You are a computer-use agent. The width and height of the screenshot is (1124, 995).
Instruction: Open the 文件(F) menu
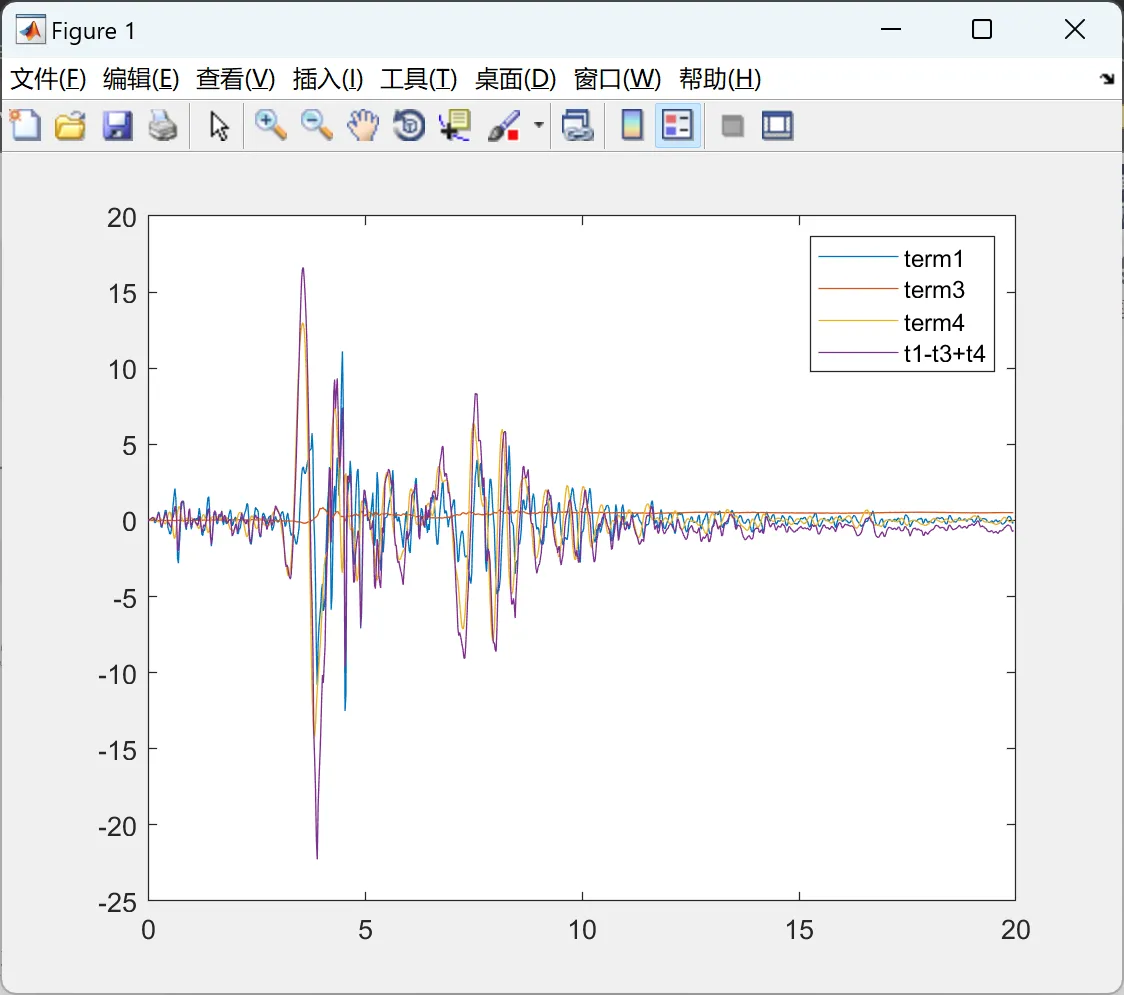tap(48, 79)
